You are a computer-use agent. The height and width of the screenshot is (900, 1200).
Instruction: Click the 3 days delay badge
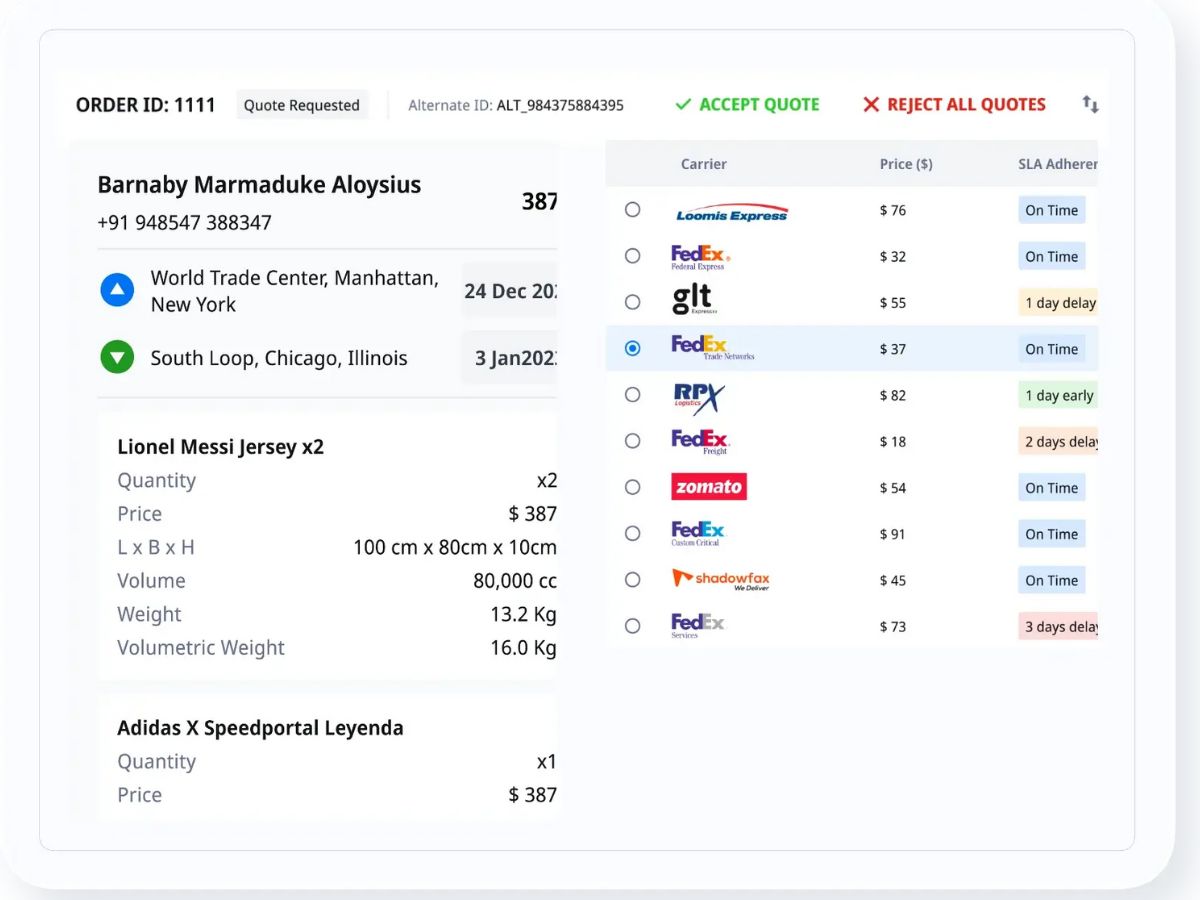[x=1059, y=627]
